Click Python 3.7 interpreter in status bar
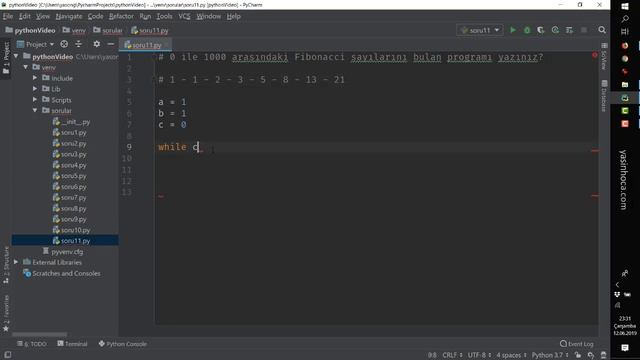 tap(550, 355)
